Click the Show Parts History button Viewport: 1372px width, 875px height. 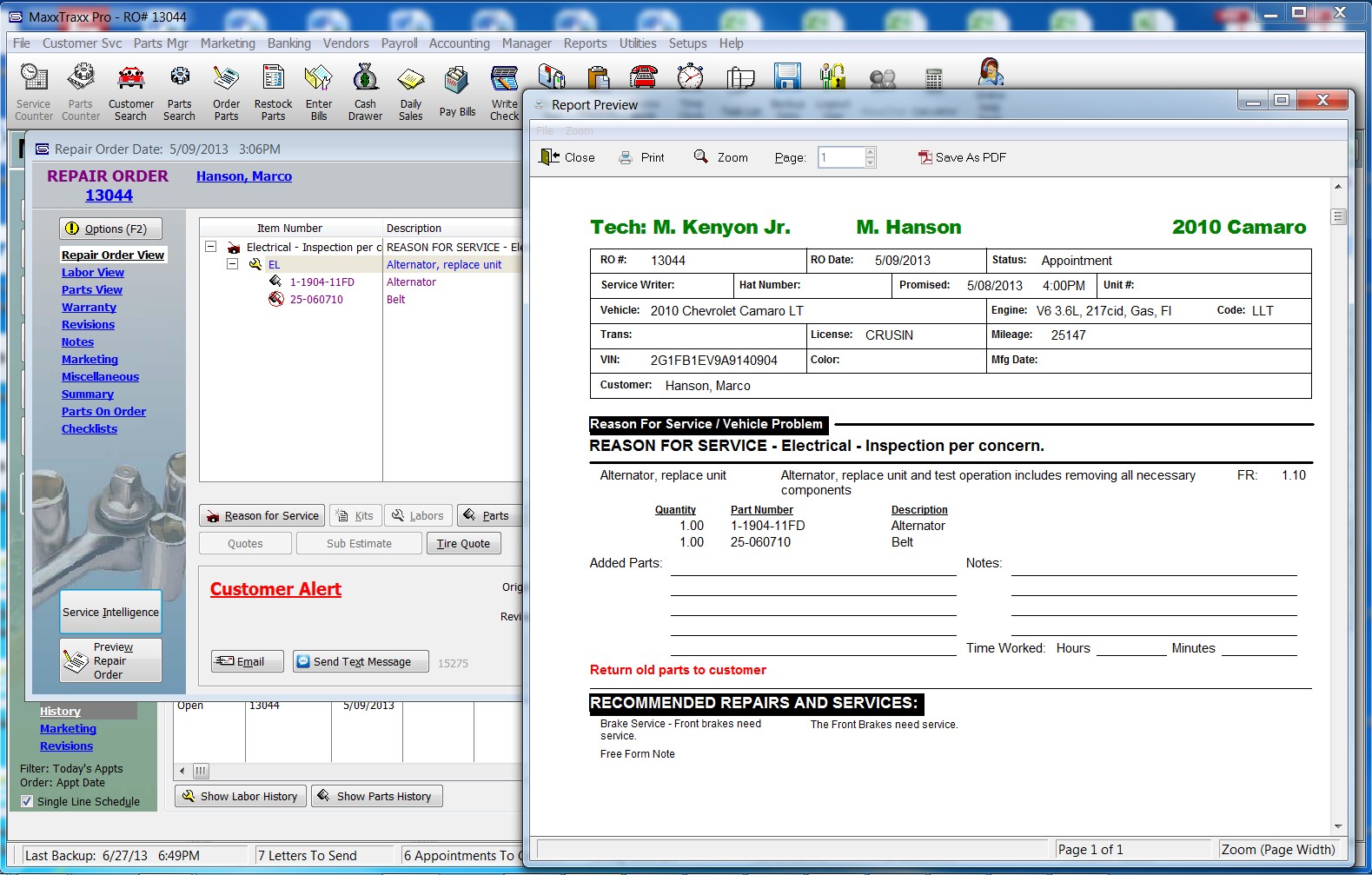pos(377,796)
